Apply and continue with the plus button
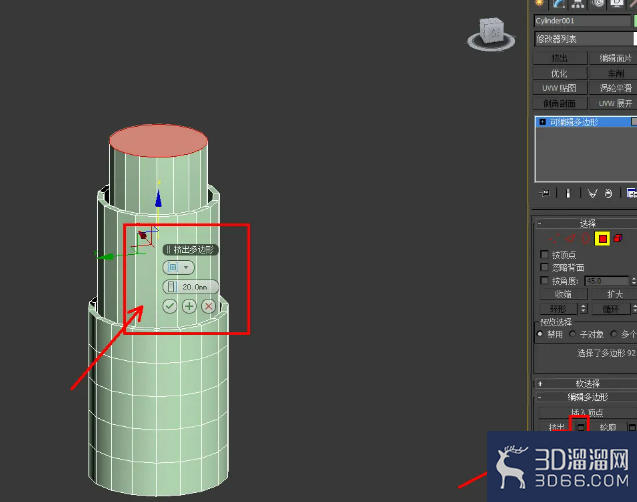Viewport: 637px width, 502px height. (189, 306)
